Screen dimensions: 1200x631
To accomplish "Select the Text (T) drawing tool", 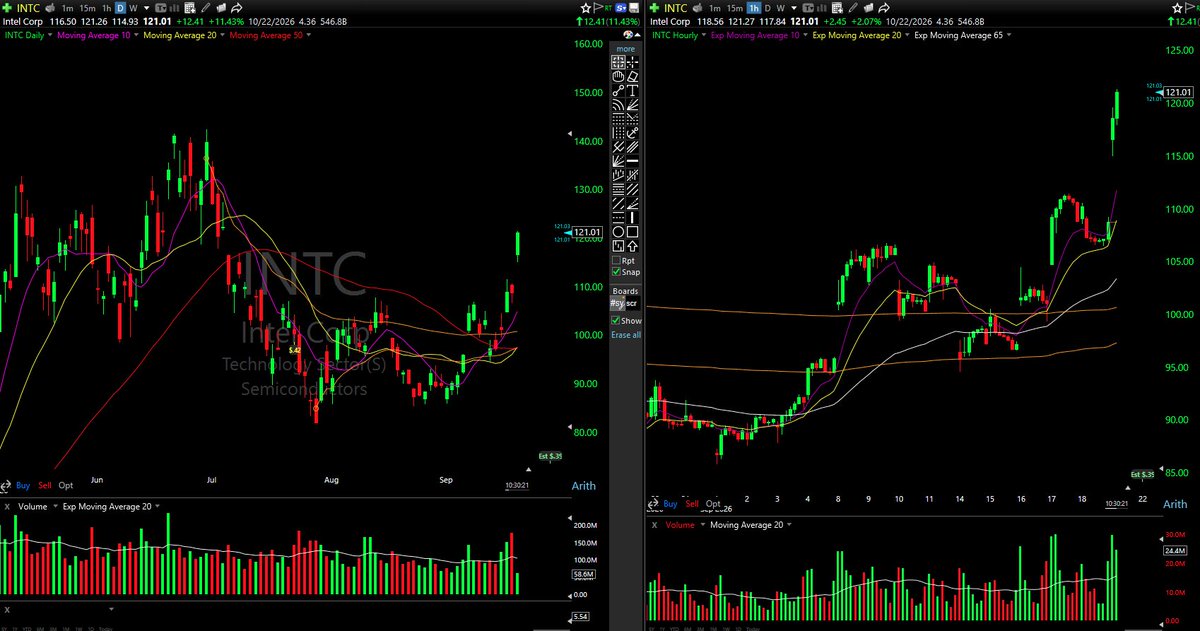I will click(633, 89).
